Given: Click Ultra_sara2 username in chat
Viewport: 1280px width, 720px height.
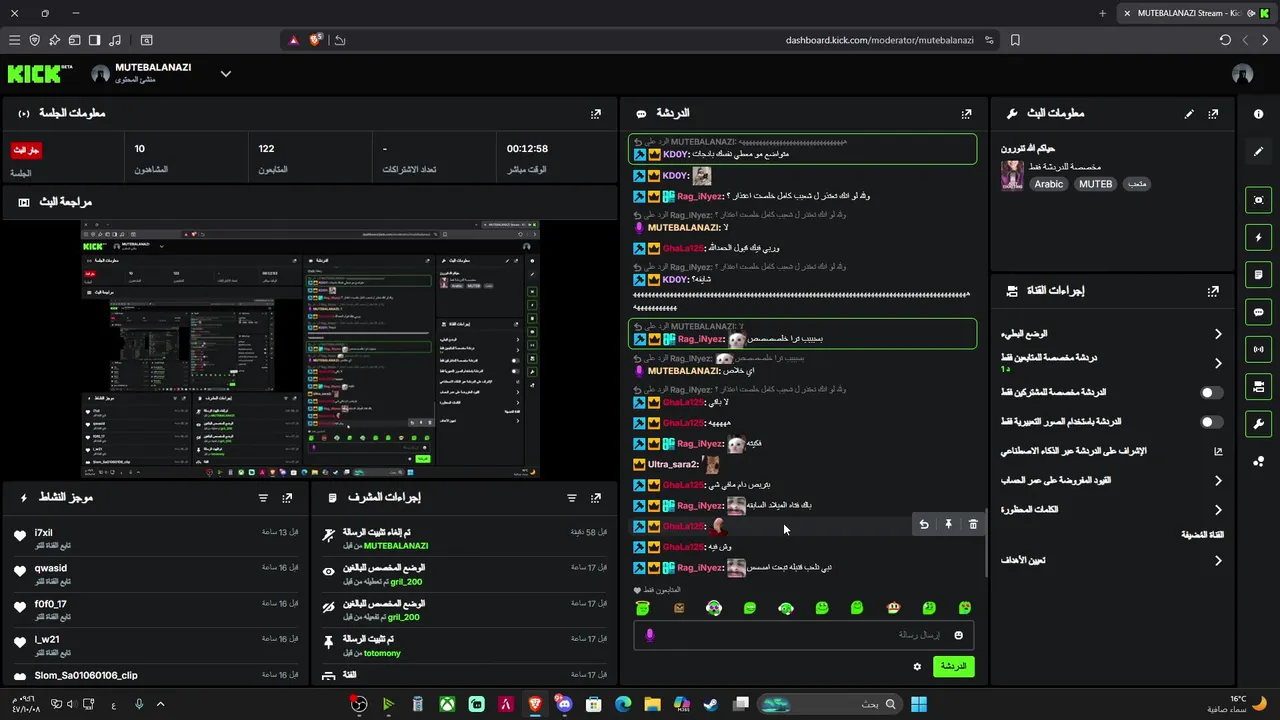Looking at the screenshot, I should click(x=673, y=464).
